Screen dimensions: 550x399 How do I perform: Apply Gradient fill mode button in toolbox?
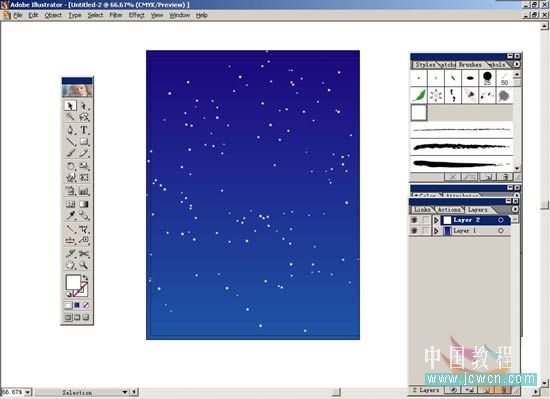(77, 305)
